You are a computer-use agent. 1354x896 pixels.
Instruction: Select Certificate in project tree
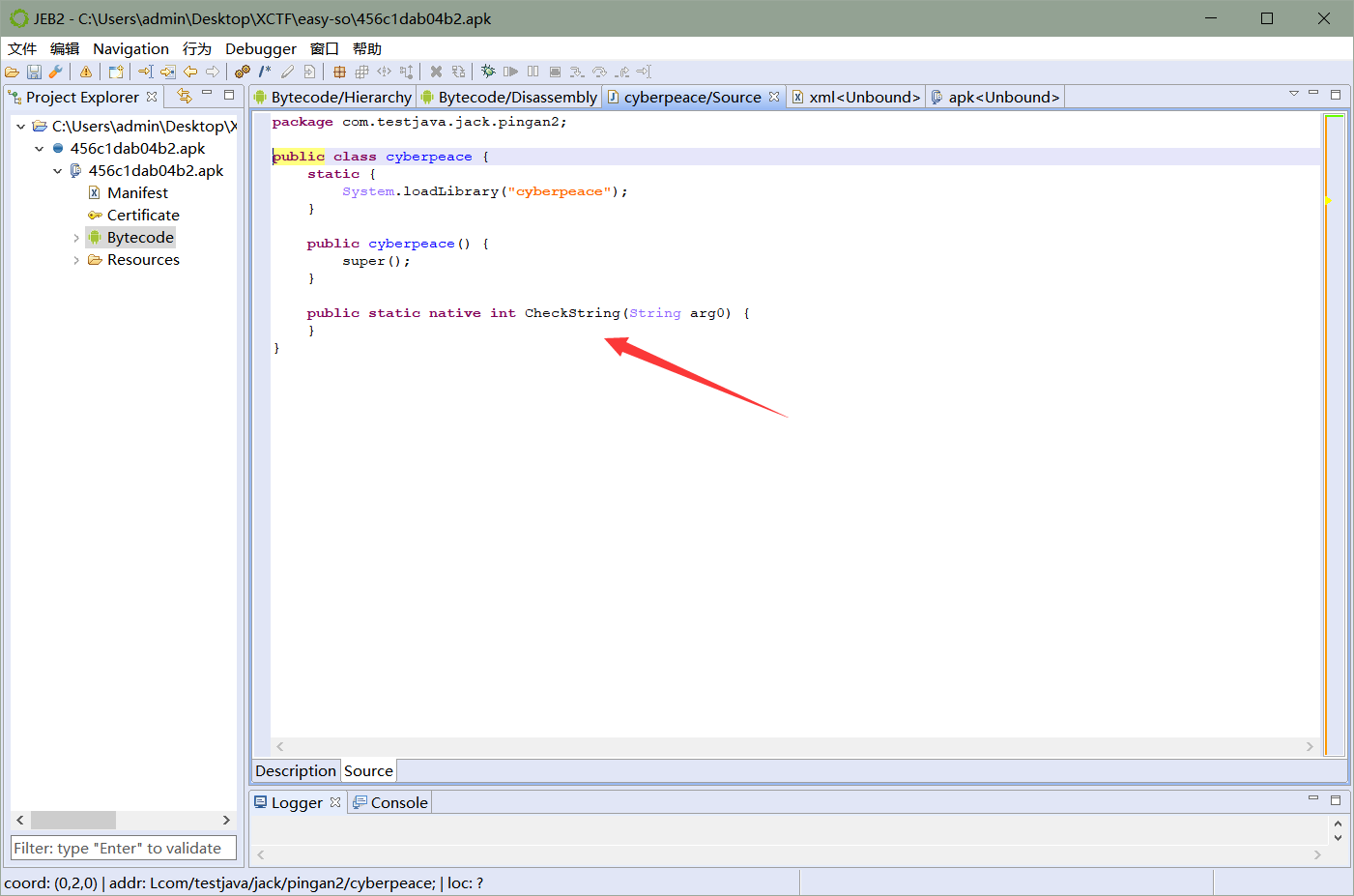[143, 216]
